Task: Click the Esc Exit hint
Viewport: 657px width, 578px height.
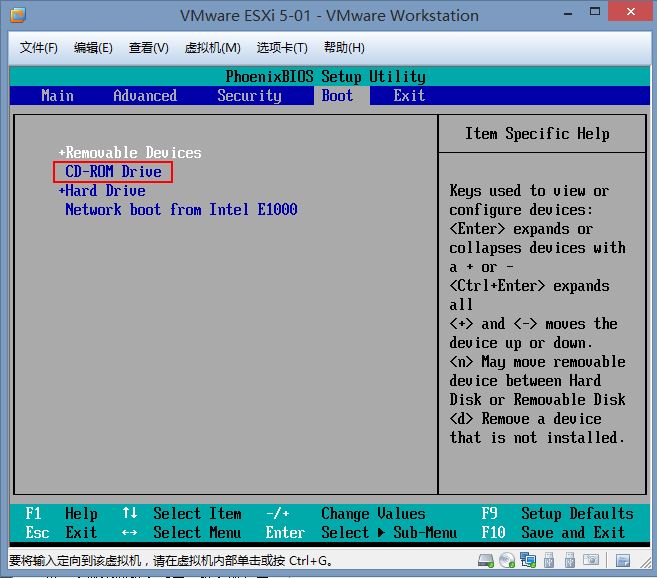Action: coord(61,533)
